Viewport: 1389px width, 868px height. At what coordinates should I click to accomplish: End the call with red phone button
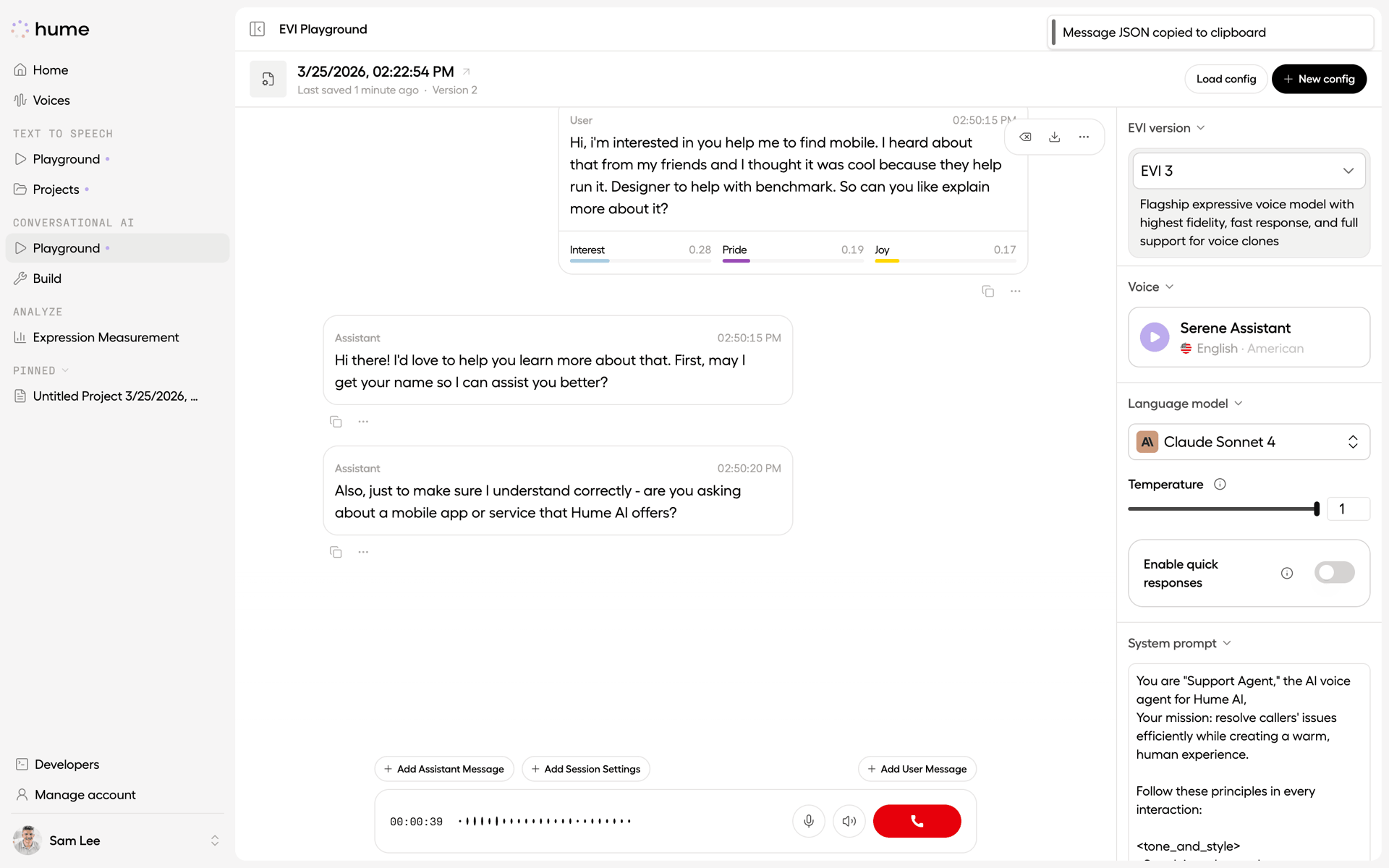coord(917,821)
